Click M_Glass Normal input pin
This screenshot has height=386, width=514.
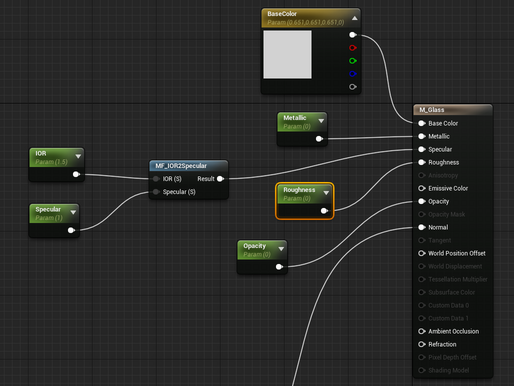pos(422,227)
